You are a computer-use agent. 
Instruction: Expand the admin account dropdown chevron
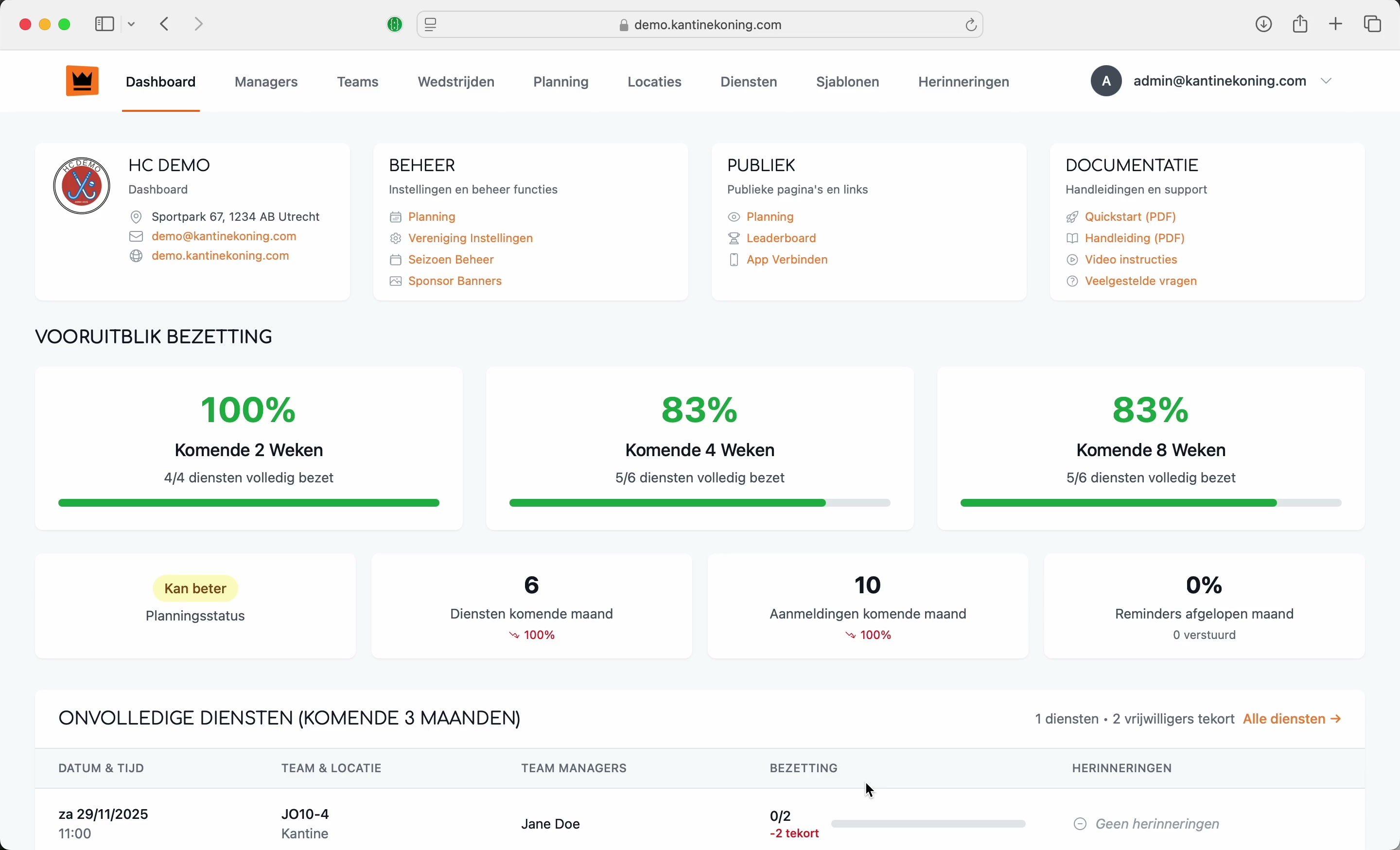point(1326,81)
